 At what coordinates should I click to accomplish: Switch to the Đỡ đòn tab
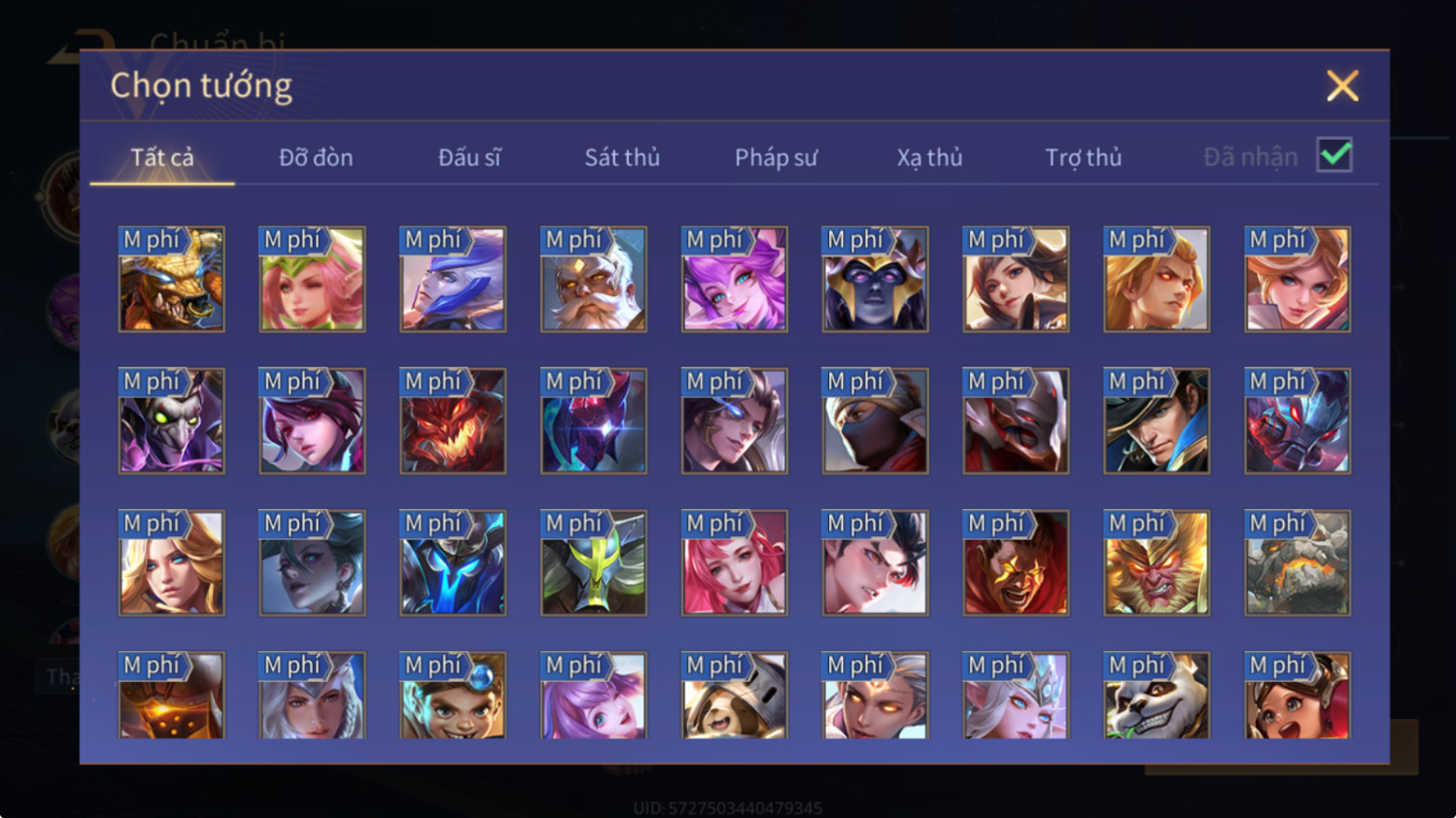[316, 157]
